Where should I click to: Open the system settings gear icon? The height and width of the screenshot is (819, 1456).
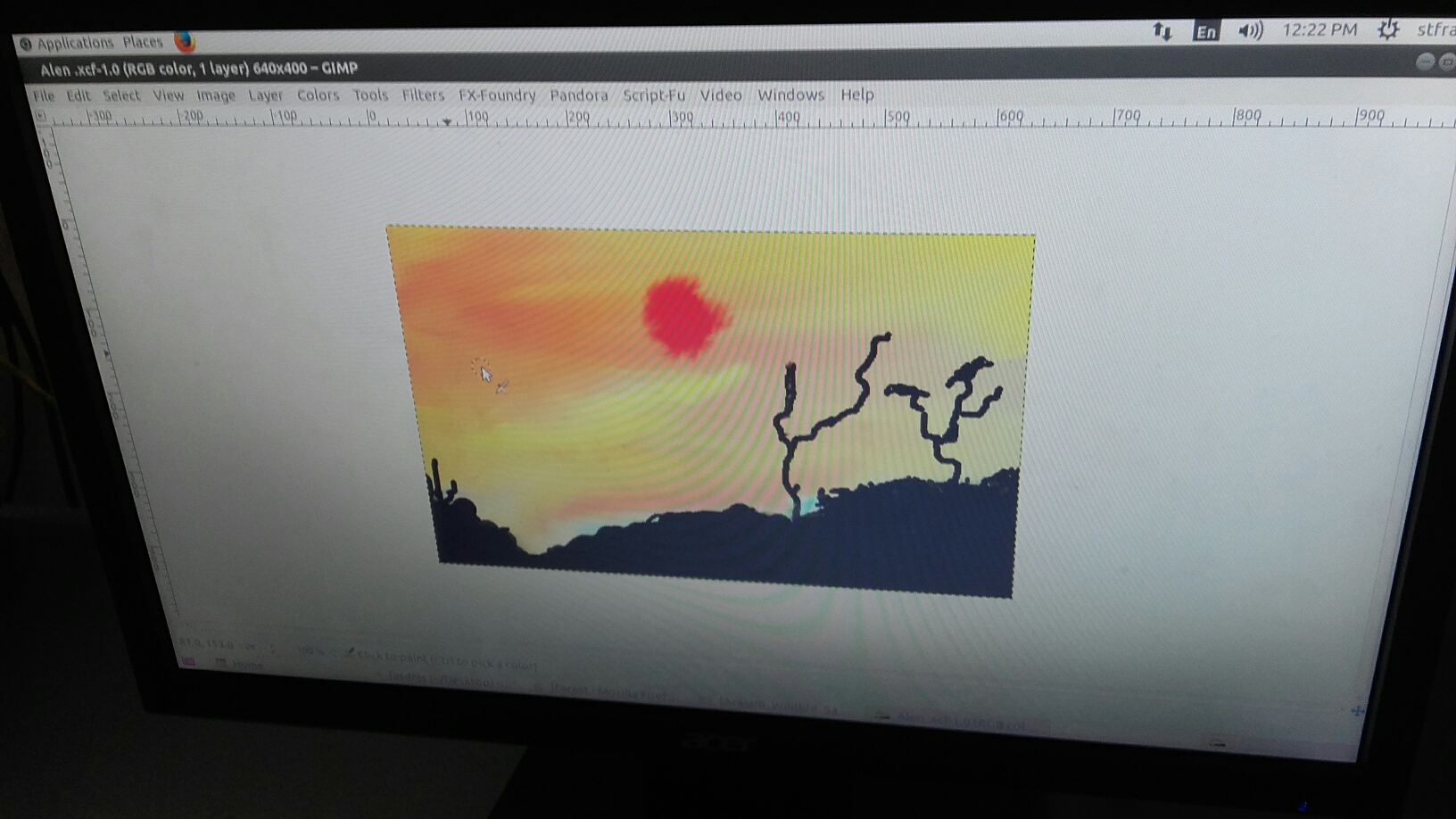pos(1387,29)
